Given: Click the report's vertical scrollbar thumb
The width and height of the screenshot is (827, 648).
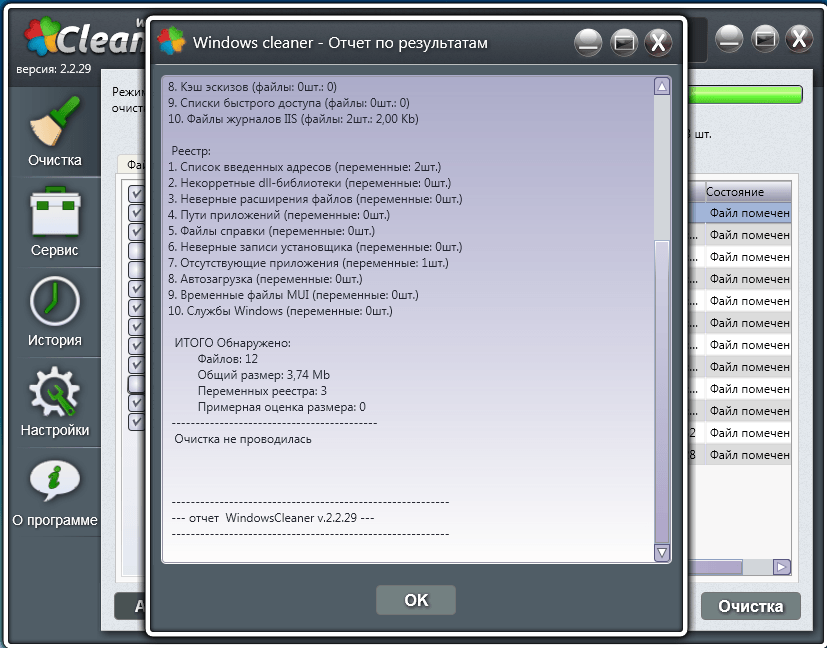Looking at the screenshot, I should 662,392.
